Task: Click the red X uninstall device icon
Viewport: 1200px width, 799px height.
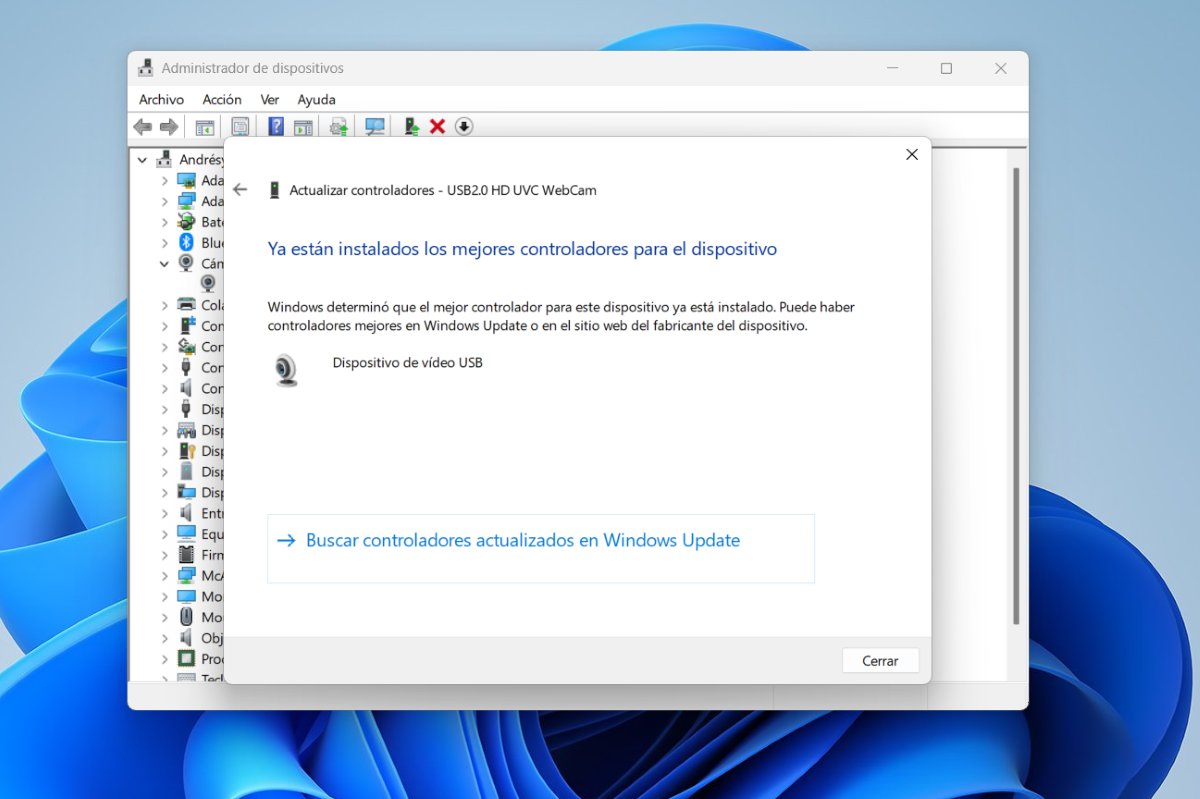Action: [437, 127]
